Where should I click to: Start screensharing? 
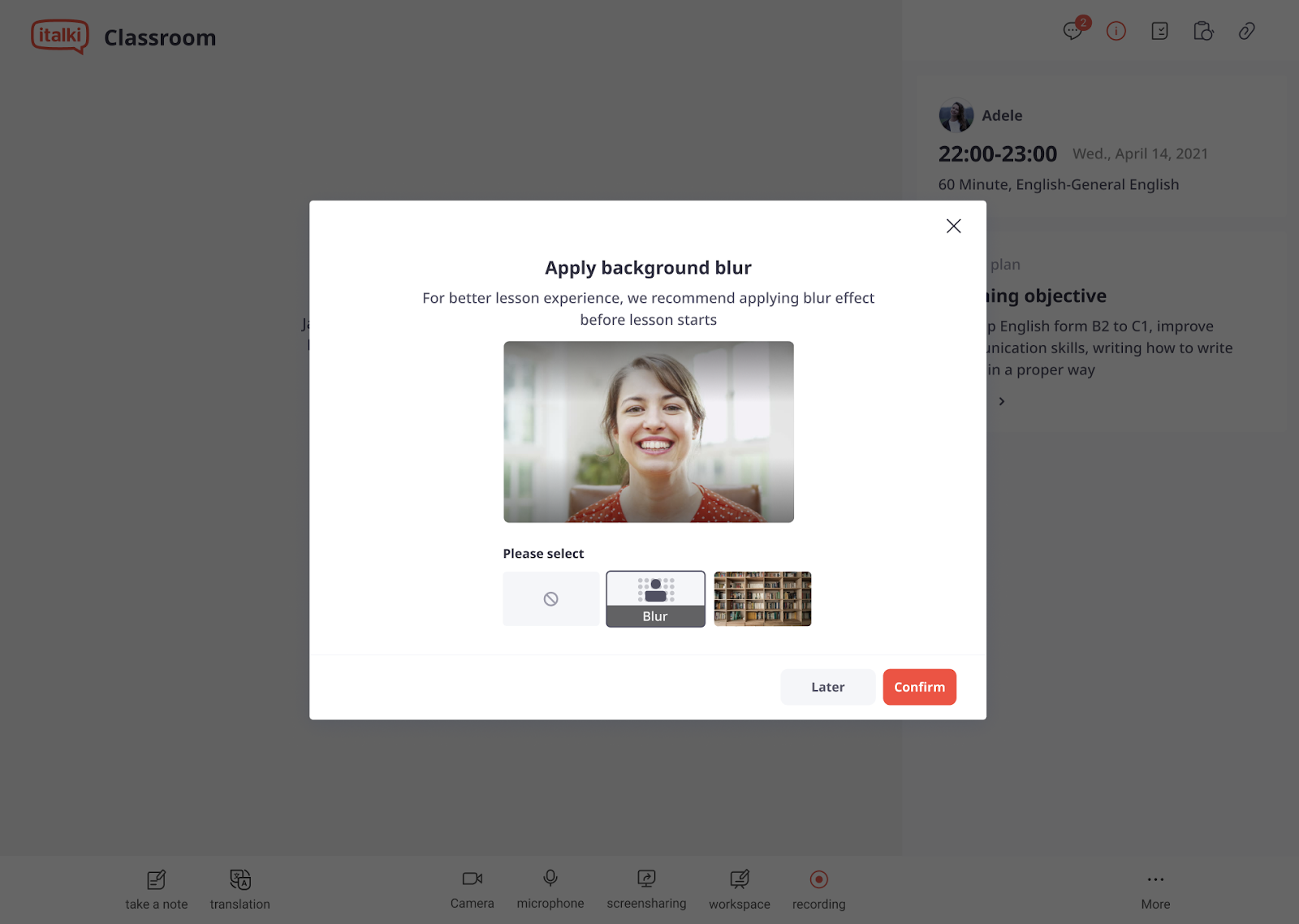[x=646, y=889]
